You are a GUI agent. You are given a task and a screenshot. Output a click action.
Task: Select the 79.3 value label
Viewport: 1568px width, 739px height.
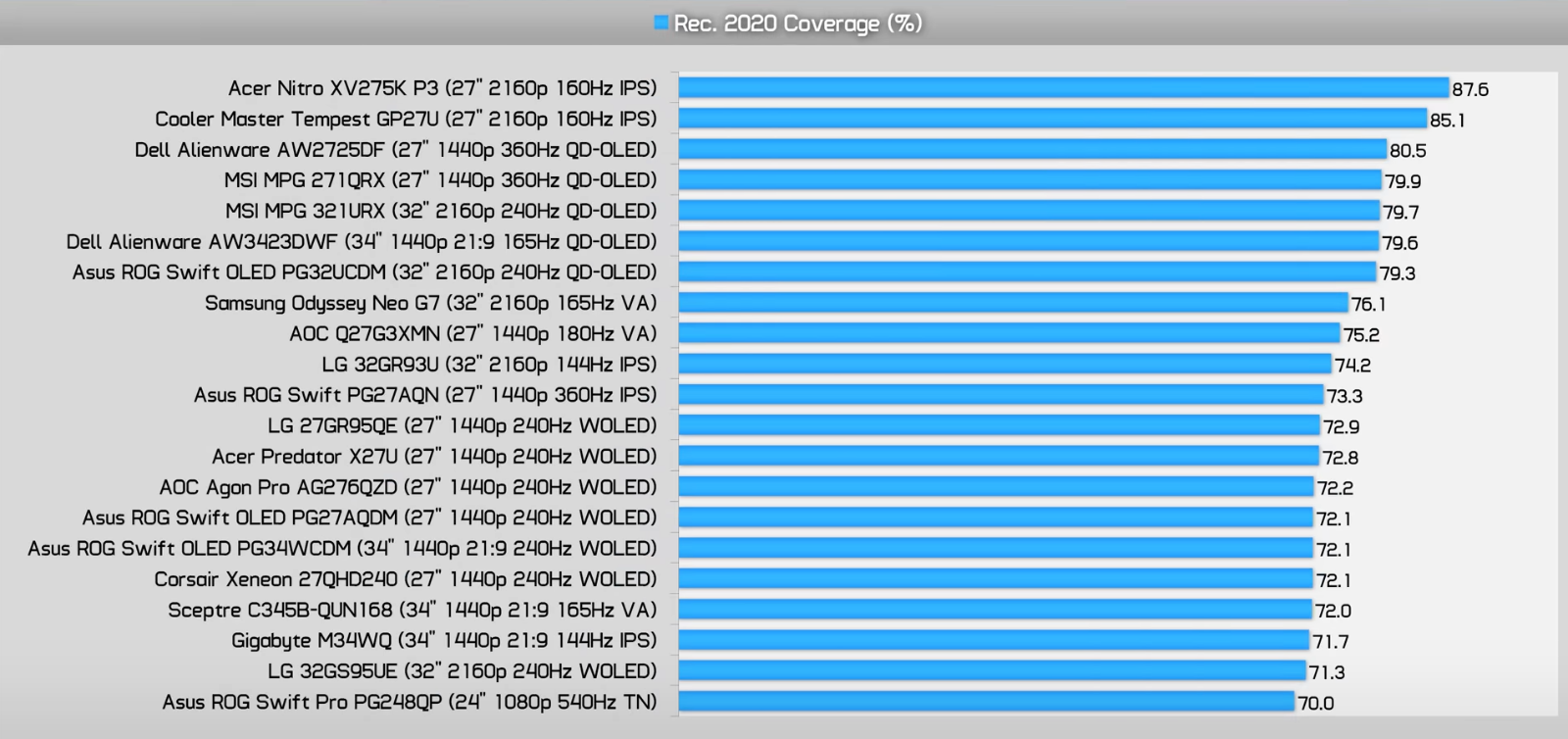(1397, 273)
